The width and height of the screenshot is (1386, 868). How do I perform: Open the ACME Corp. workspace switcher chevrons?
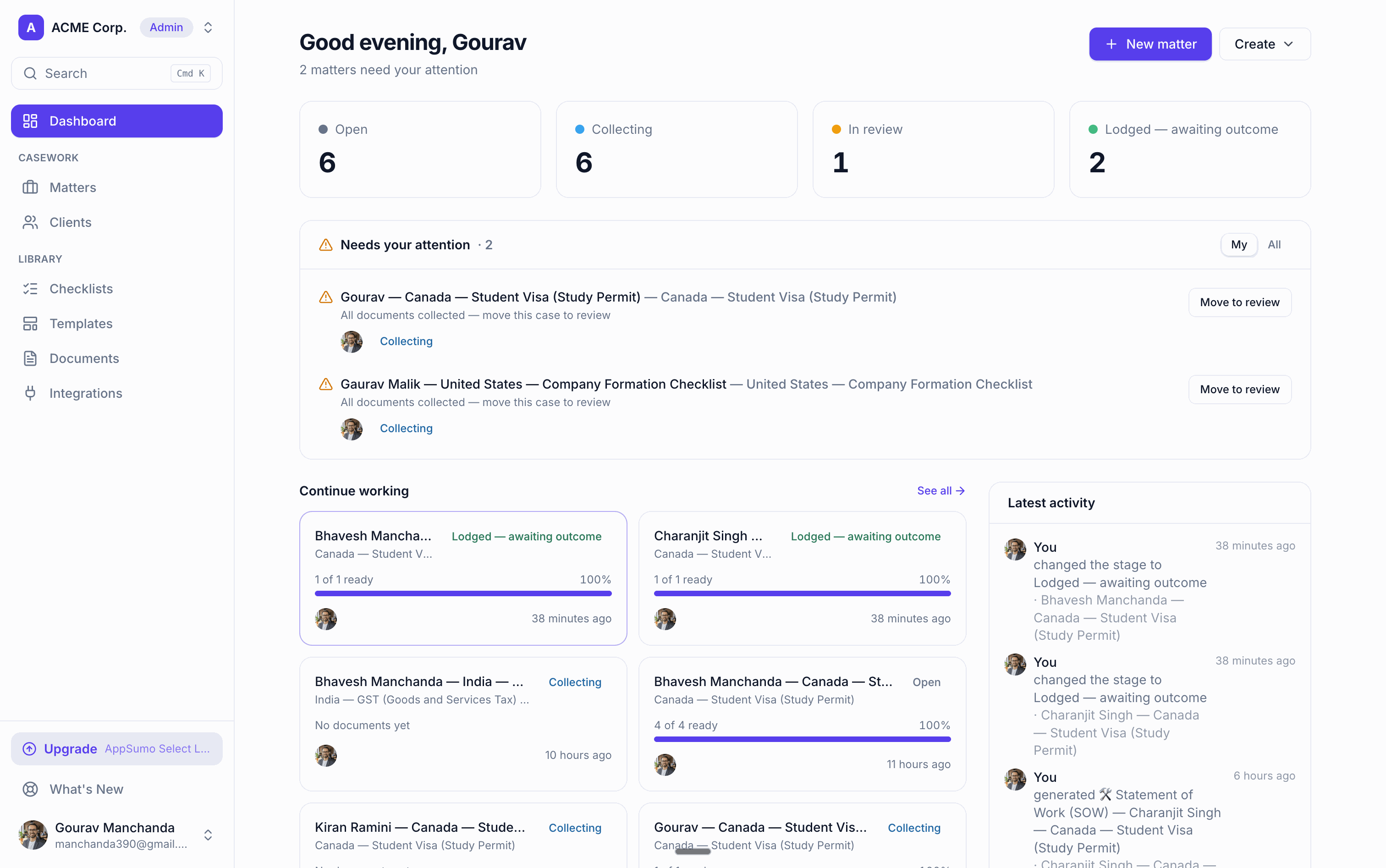pos(208,27)
